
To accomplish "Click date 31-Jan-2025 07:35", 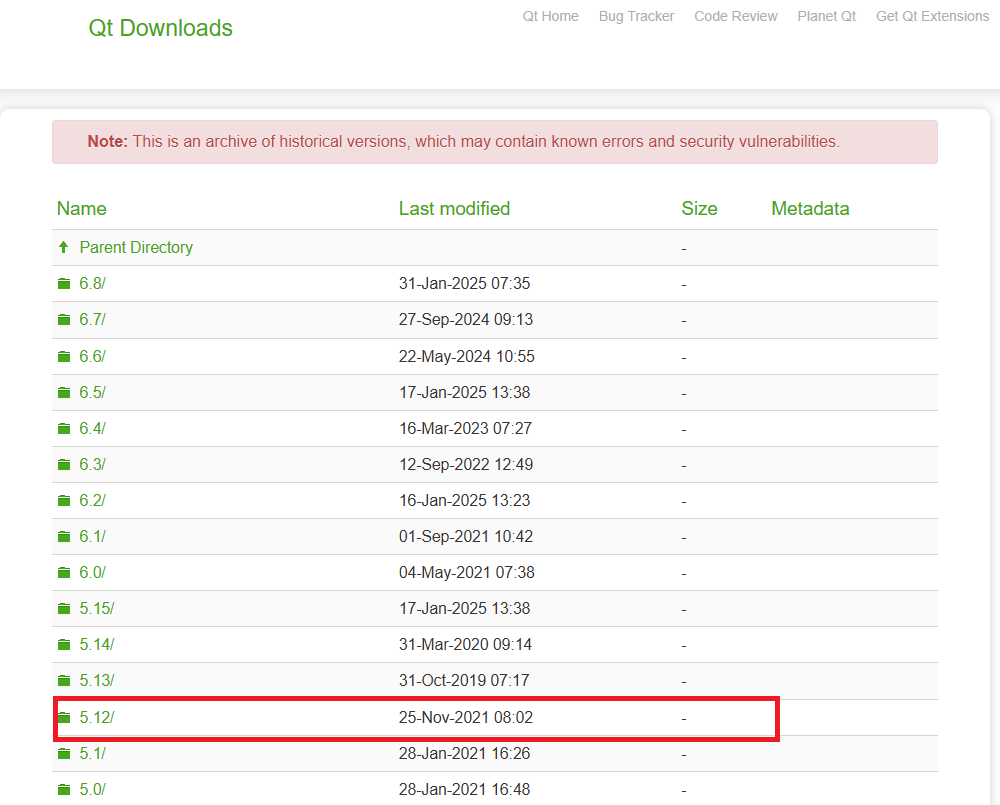I will point(464,283).
